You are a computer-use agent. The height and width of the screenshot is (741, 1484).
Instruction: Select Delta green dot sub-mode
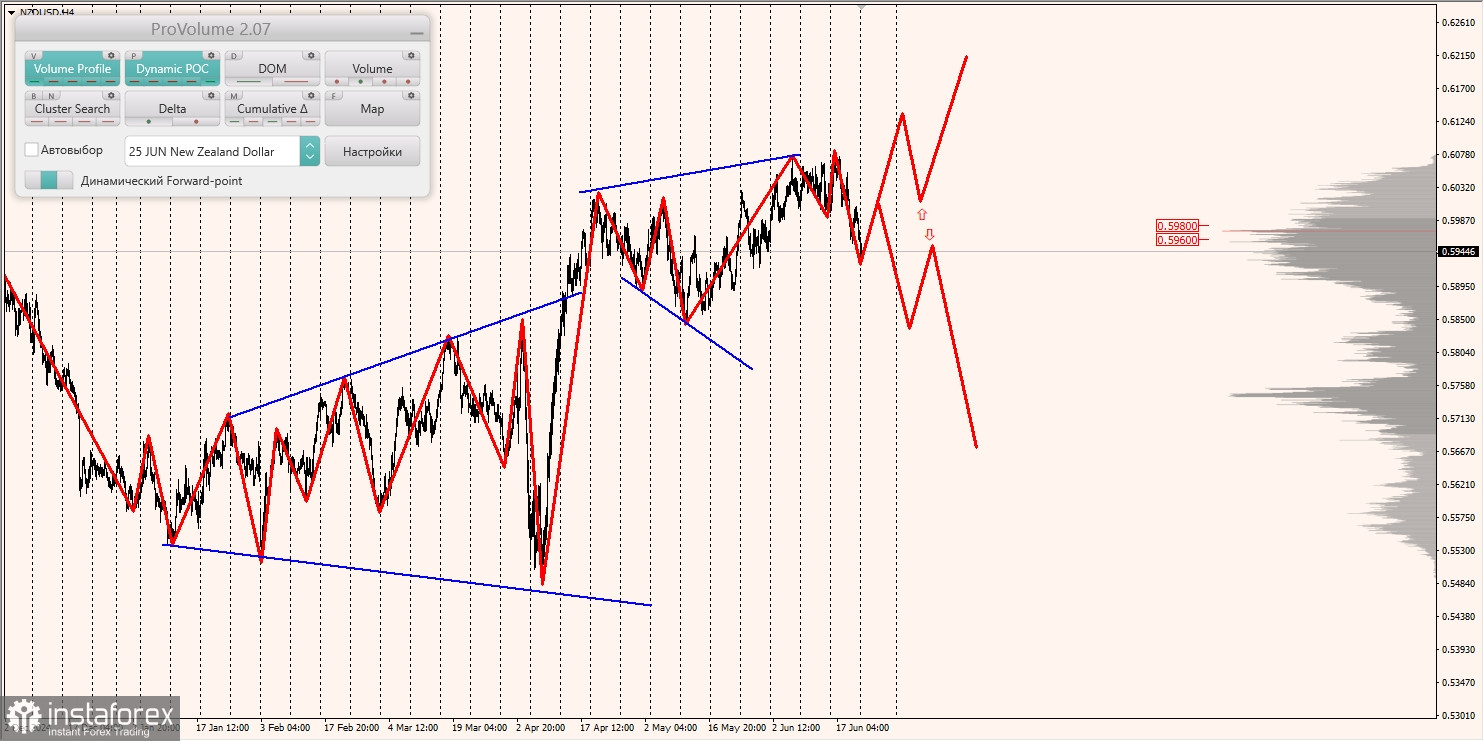(x=149, y=121)
